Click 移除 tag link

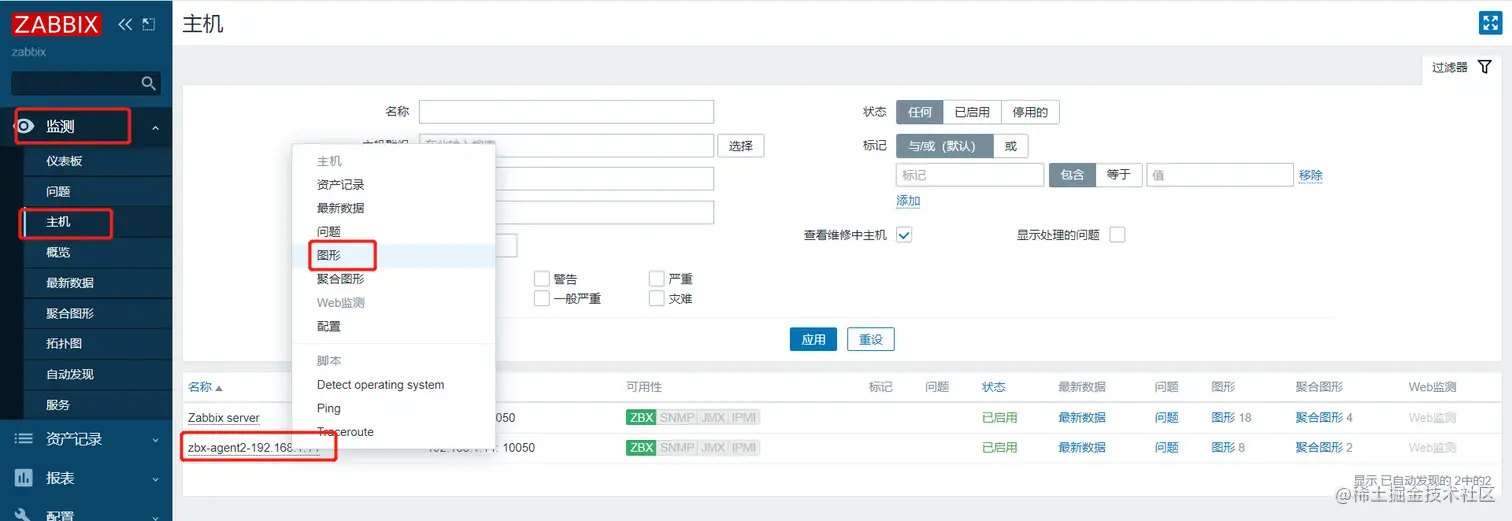1310,175
